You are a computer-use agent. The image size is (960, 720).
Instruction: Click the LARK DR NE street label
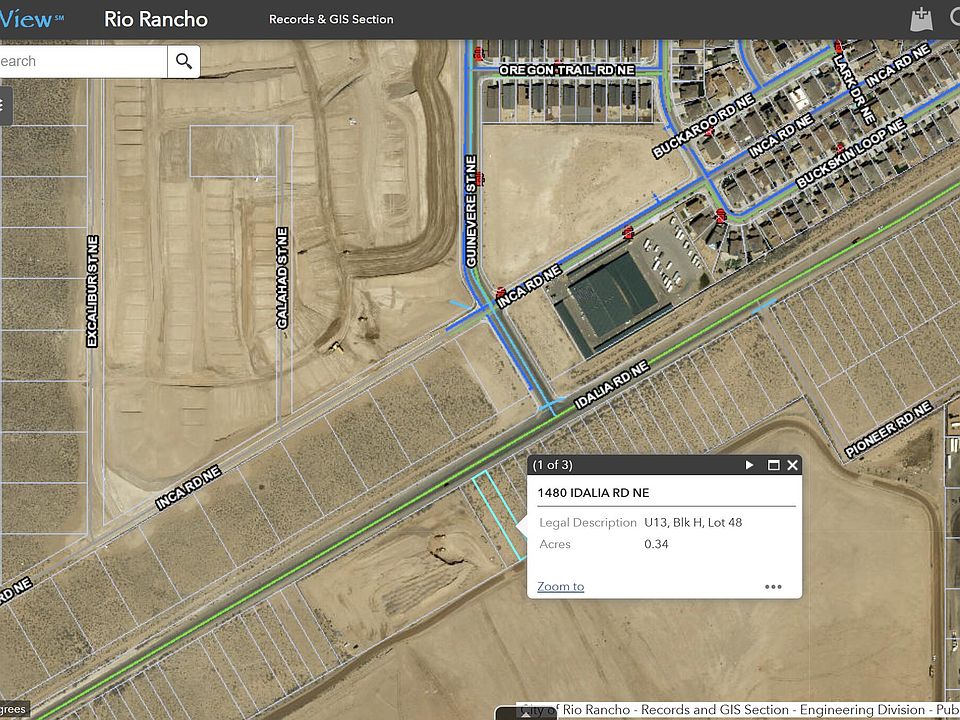(x=853, y=89)
